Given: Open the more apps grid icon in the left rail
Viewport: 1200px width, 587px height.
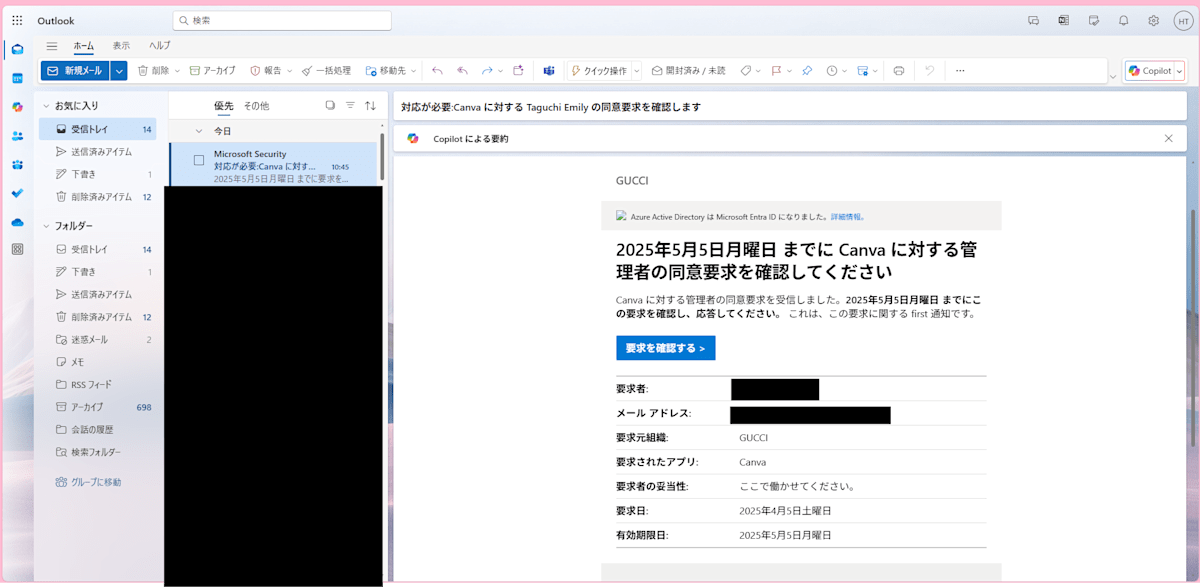Looking at the screenshot, I should point(17,250).
